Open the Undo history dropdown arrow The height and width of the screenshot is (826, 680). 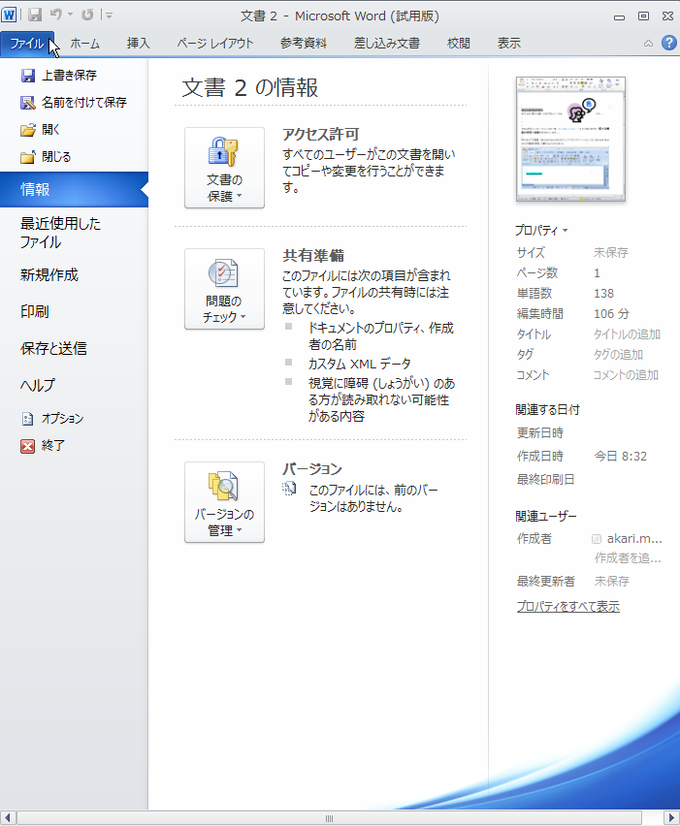click(x=70, y=15)
